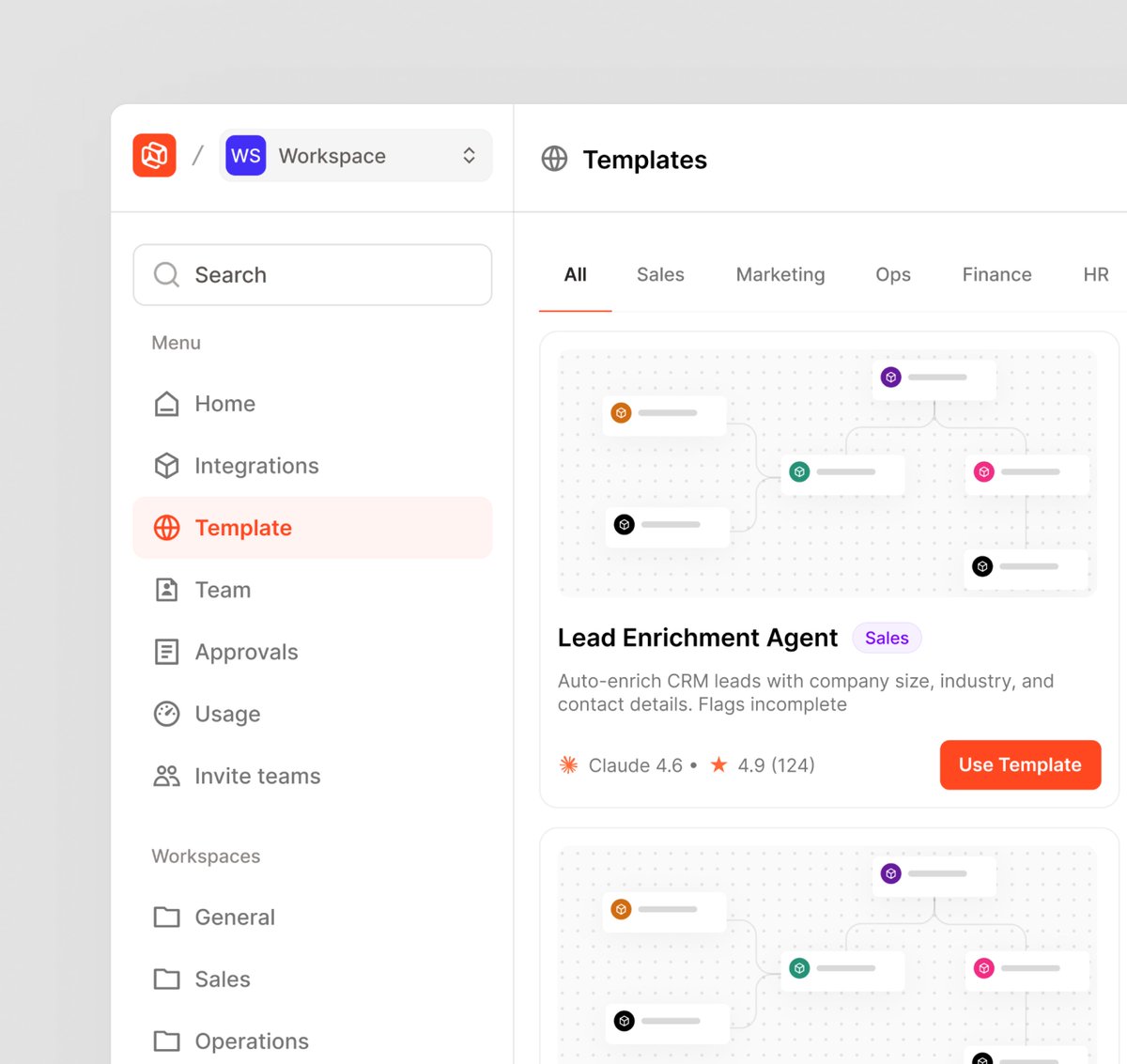
Task: Click the Operations folder icon
Action: click(x=166, y=1041)
